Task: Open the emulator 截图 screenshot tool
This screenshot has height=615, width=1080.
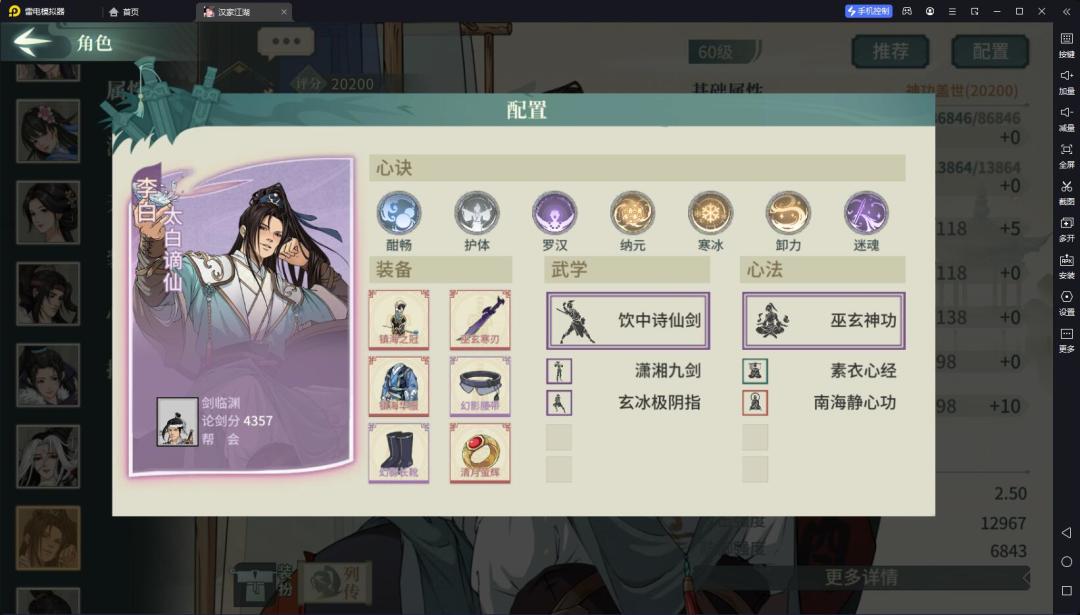Action: click(x=1066, y=192)
